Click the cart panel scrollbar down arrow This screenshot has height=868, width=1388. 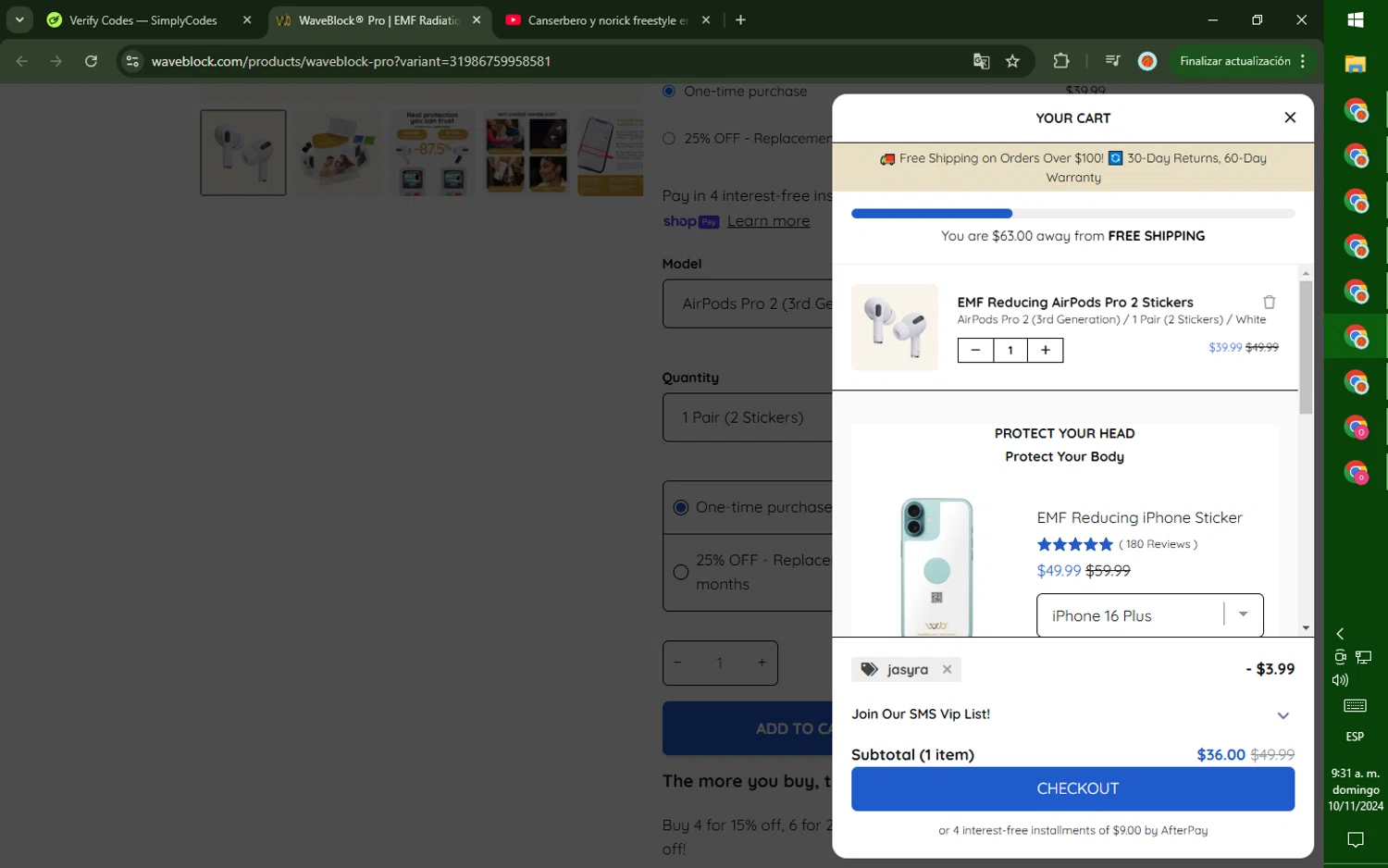click(x=1306, y=628)
